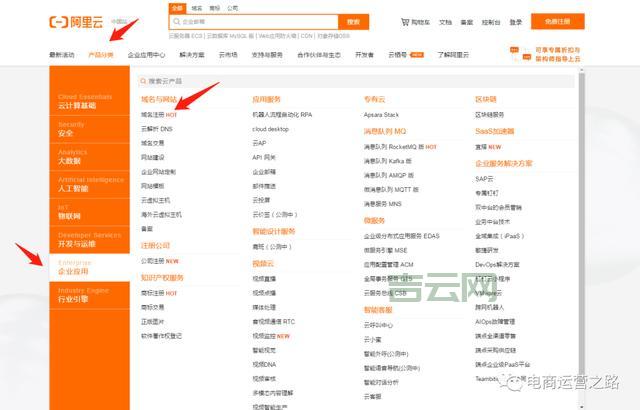Select the 企业应用 Enterprise category
This screenshot has width=640, height=410.
coord(89,268)
